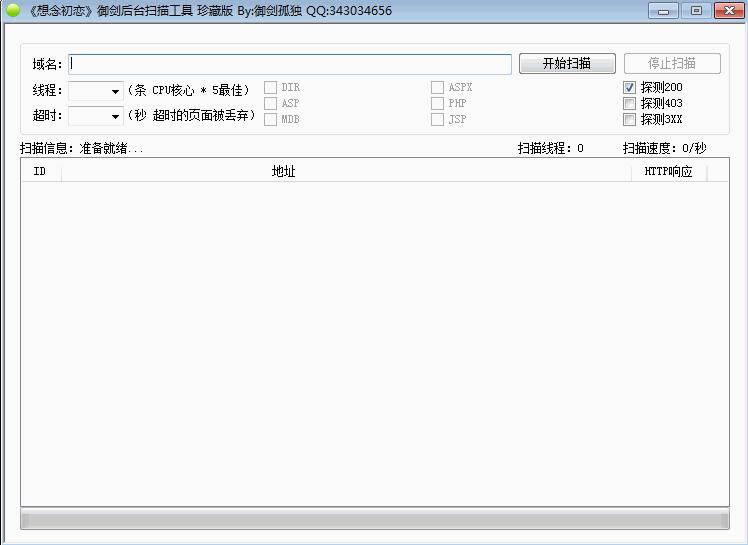The image size is (748, 545).
Task: Toggle the ASPX checkbox
Action: pyautogui.click(x=437, y=87)
